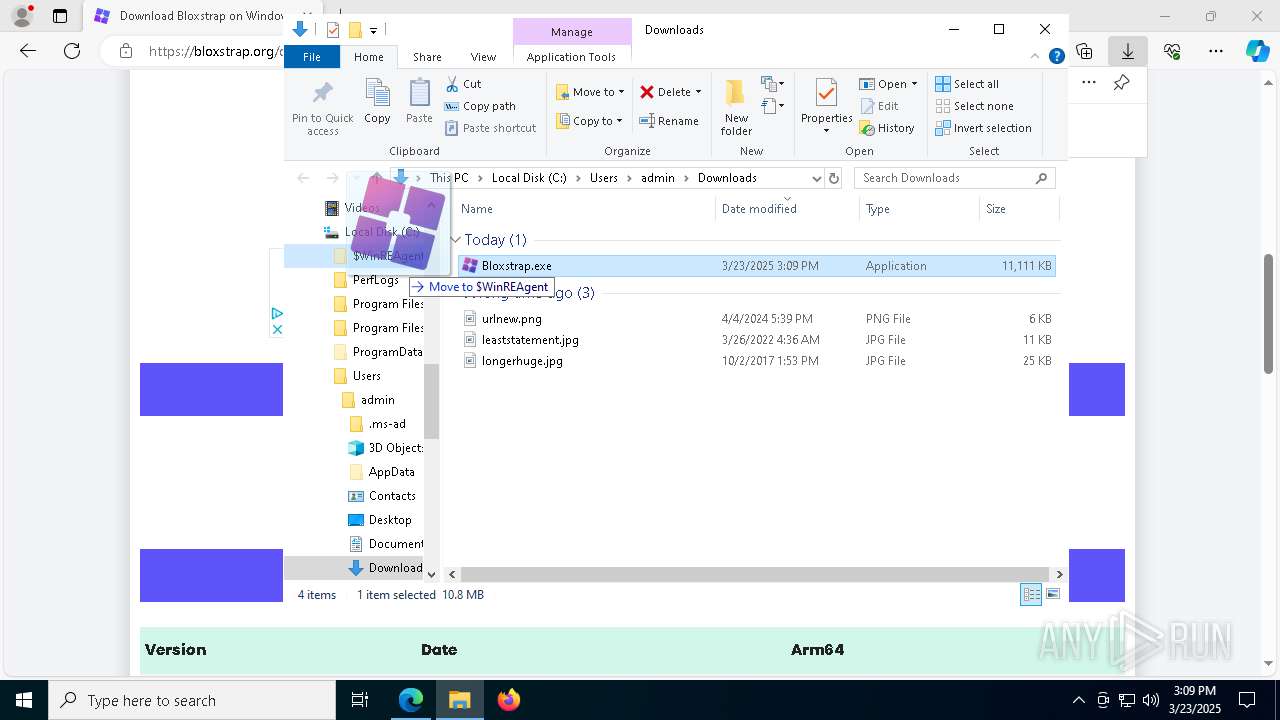Screen dimensions: 1280x720
Task: Select urlnew.png file
Action: (756, 319)
